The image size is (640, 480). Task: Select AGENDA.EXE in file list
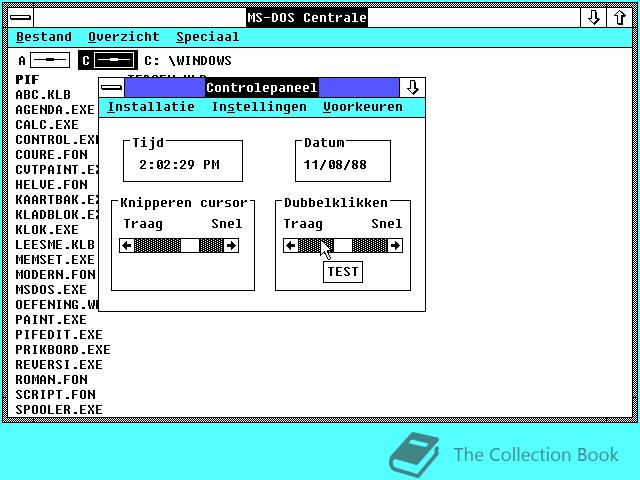pyautogui.click(x=55, y=109)
